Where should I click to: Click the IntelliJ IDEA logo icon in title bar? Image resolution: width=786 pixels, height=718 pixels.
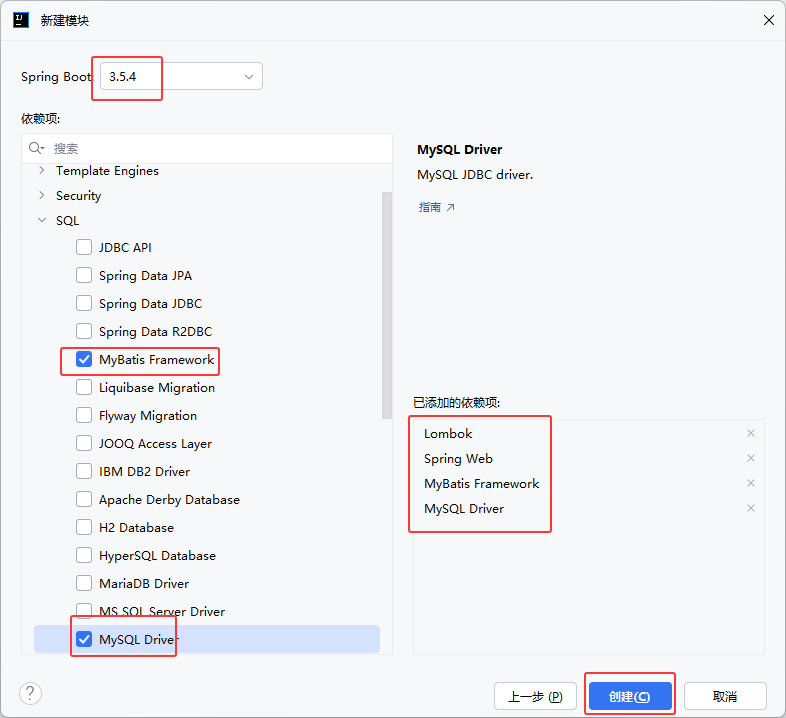point(21,20)
